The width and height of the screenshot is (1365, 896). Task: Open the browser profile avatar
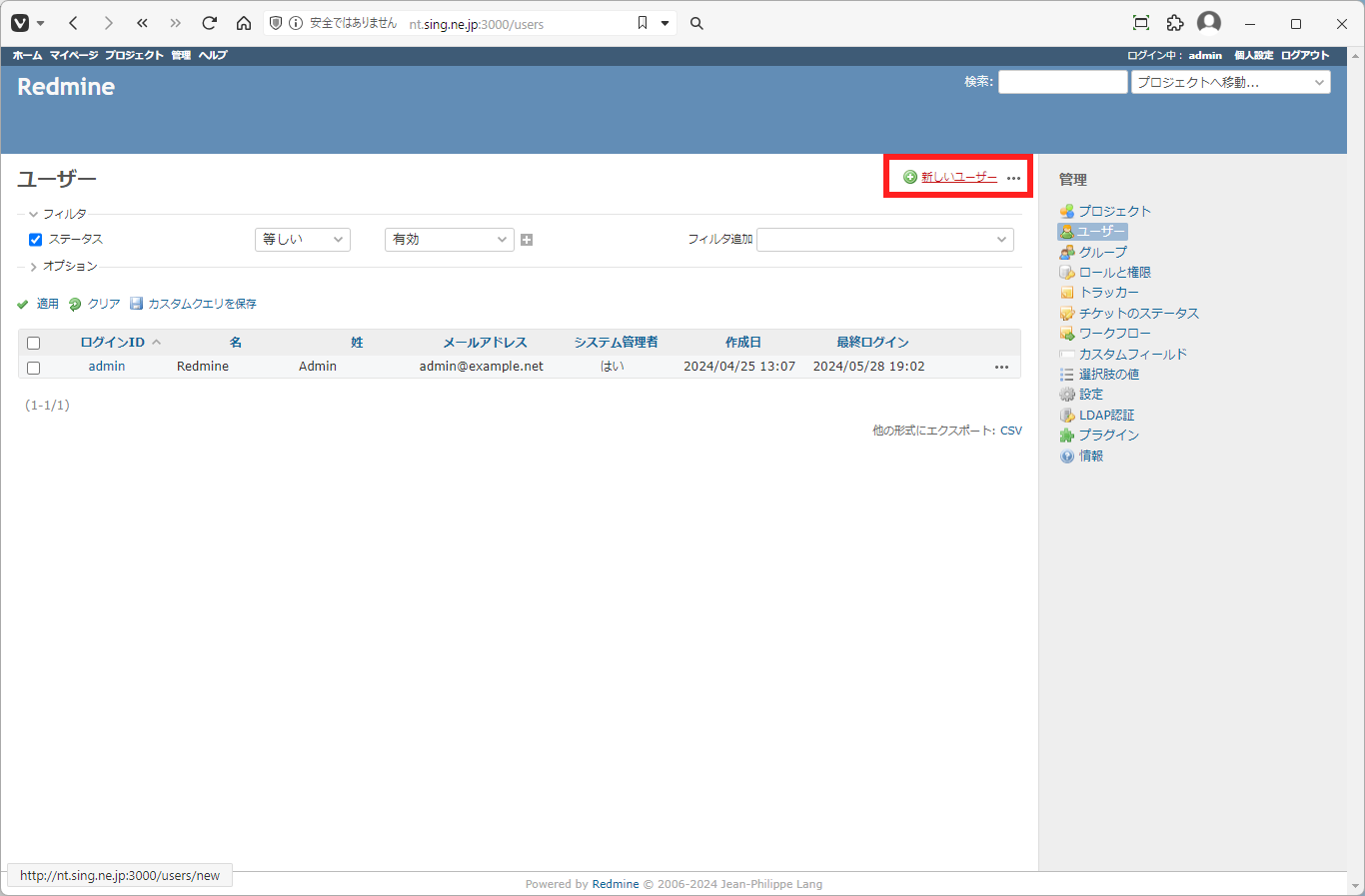pos(1209,23)
